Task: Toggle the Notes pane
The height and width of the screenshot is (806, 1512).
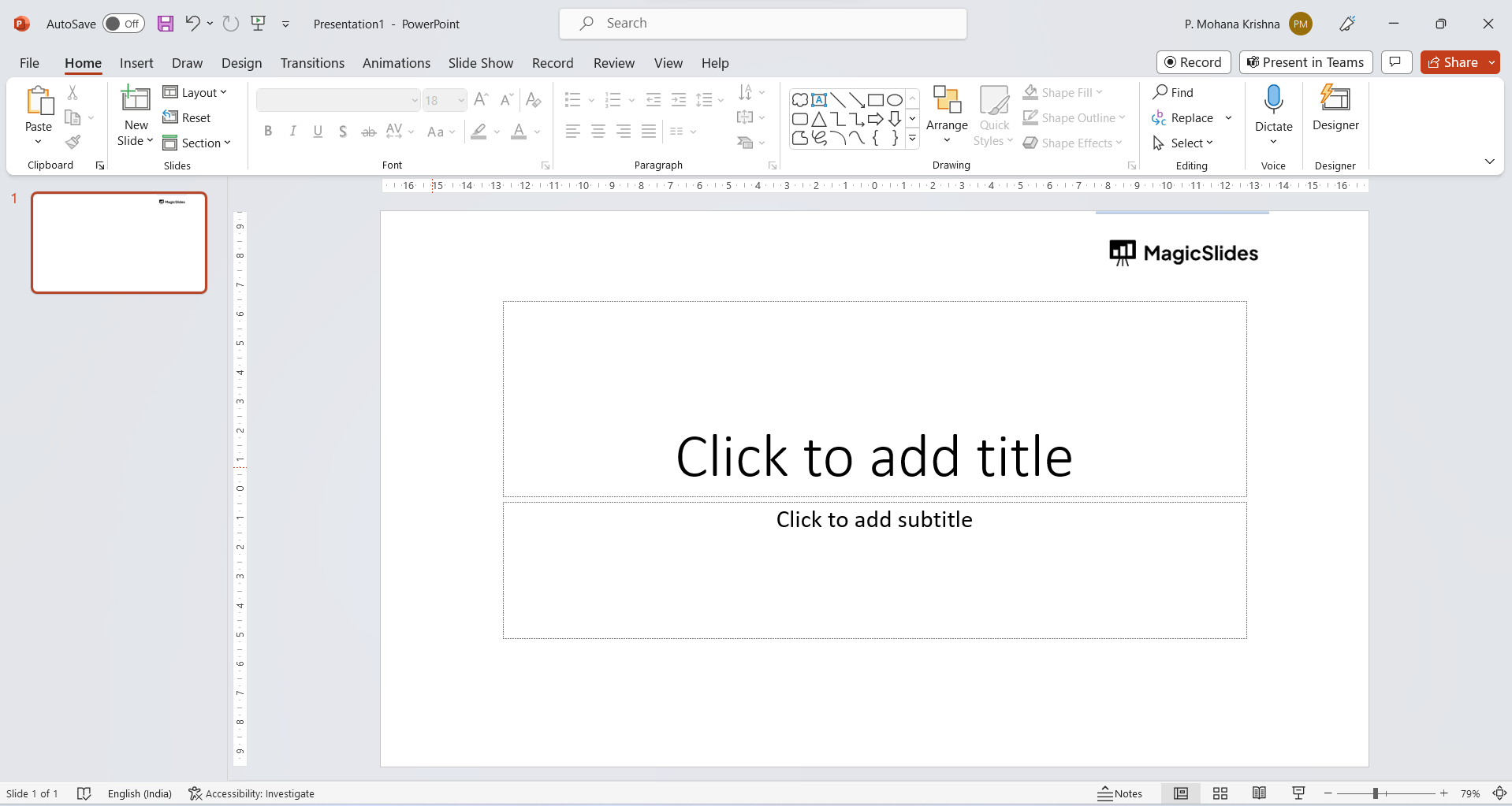Action: [1120, 793]
